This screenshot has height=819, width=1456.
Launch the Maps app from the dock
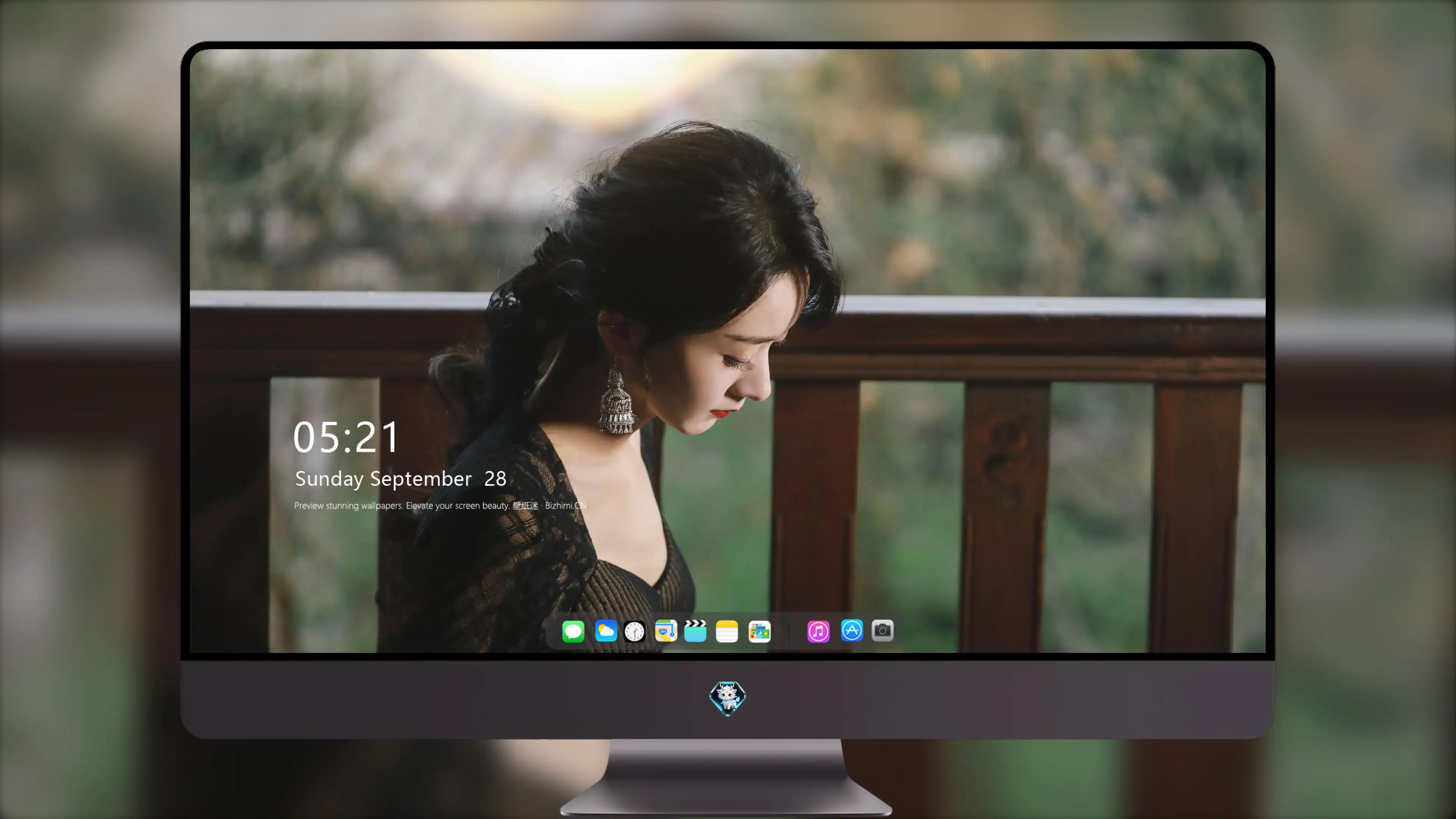pos(666,631)
